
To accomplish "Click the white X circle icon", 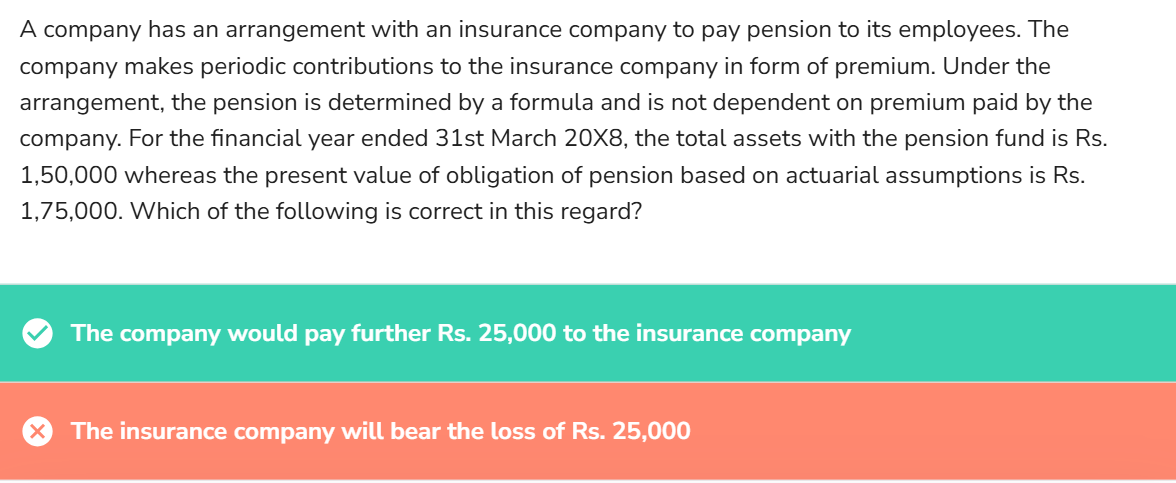I will (37, 432).
